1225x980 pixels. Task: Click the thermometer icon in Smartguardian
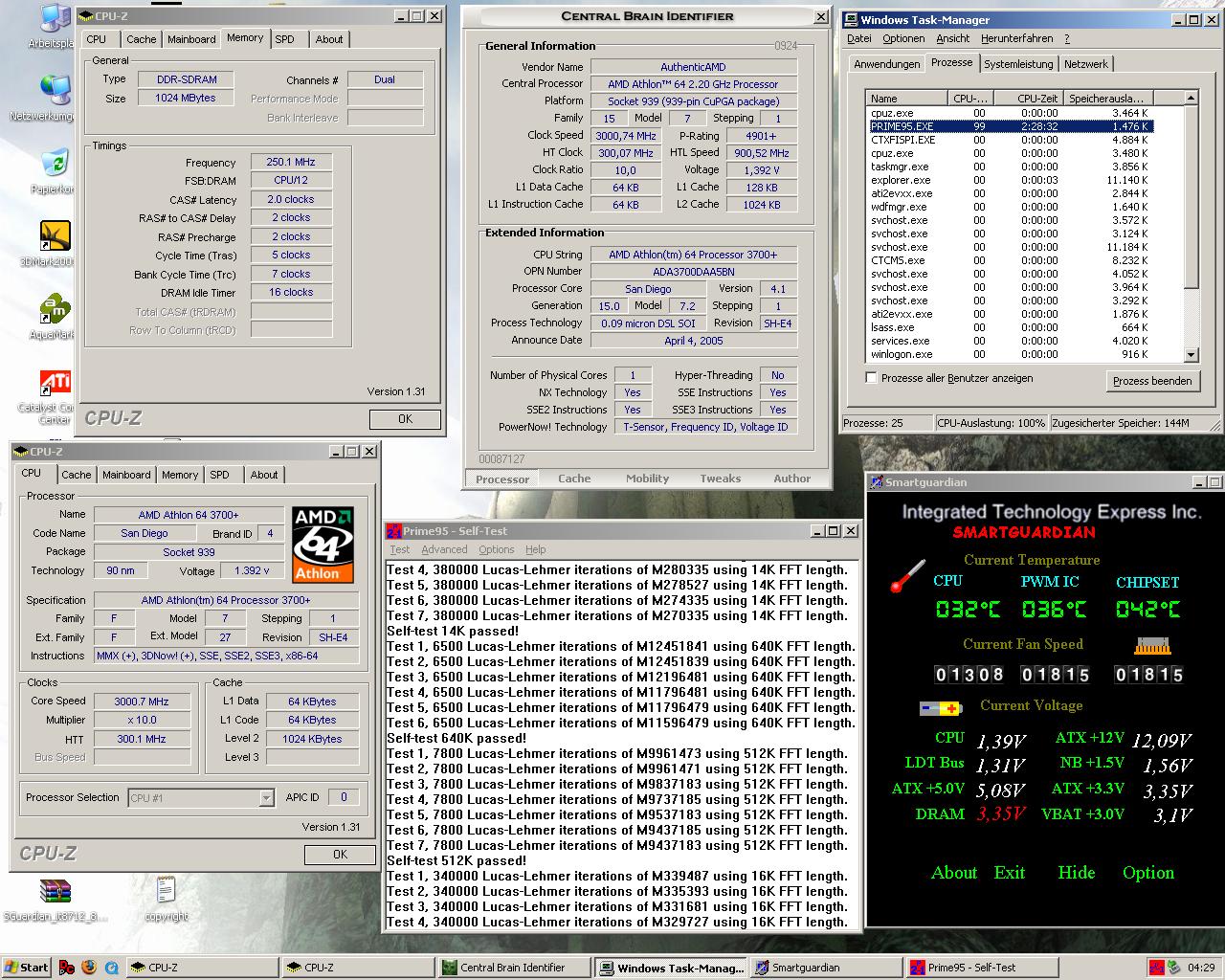coord(906,575)
